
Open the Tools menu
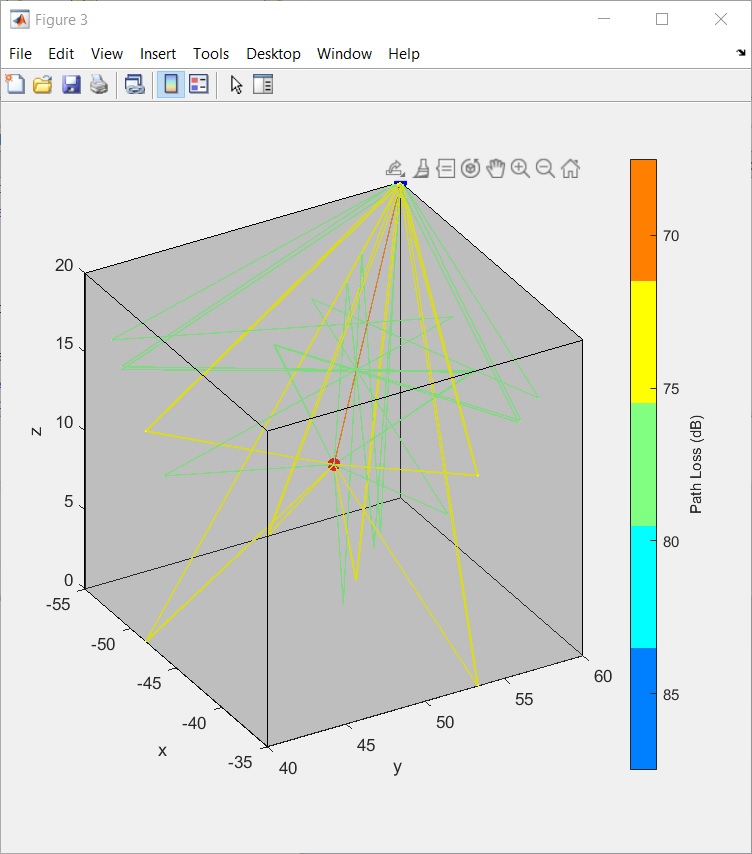coord(211,54)
